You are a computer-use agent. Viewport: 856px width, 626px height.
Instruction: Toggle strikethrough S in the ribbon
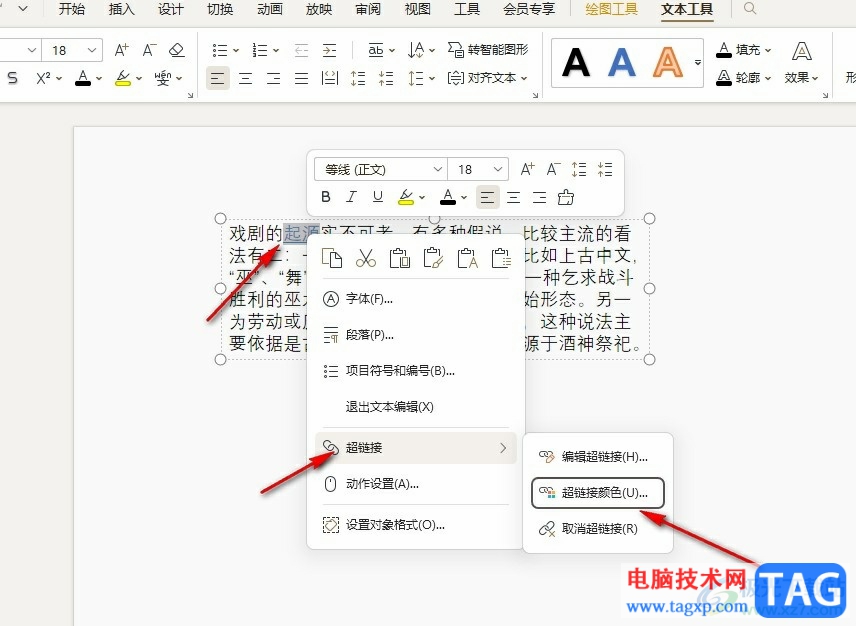13,78
